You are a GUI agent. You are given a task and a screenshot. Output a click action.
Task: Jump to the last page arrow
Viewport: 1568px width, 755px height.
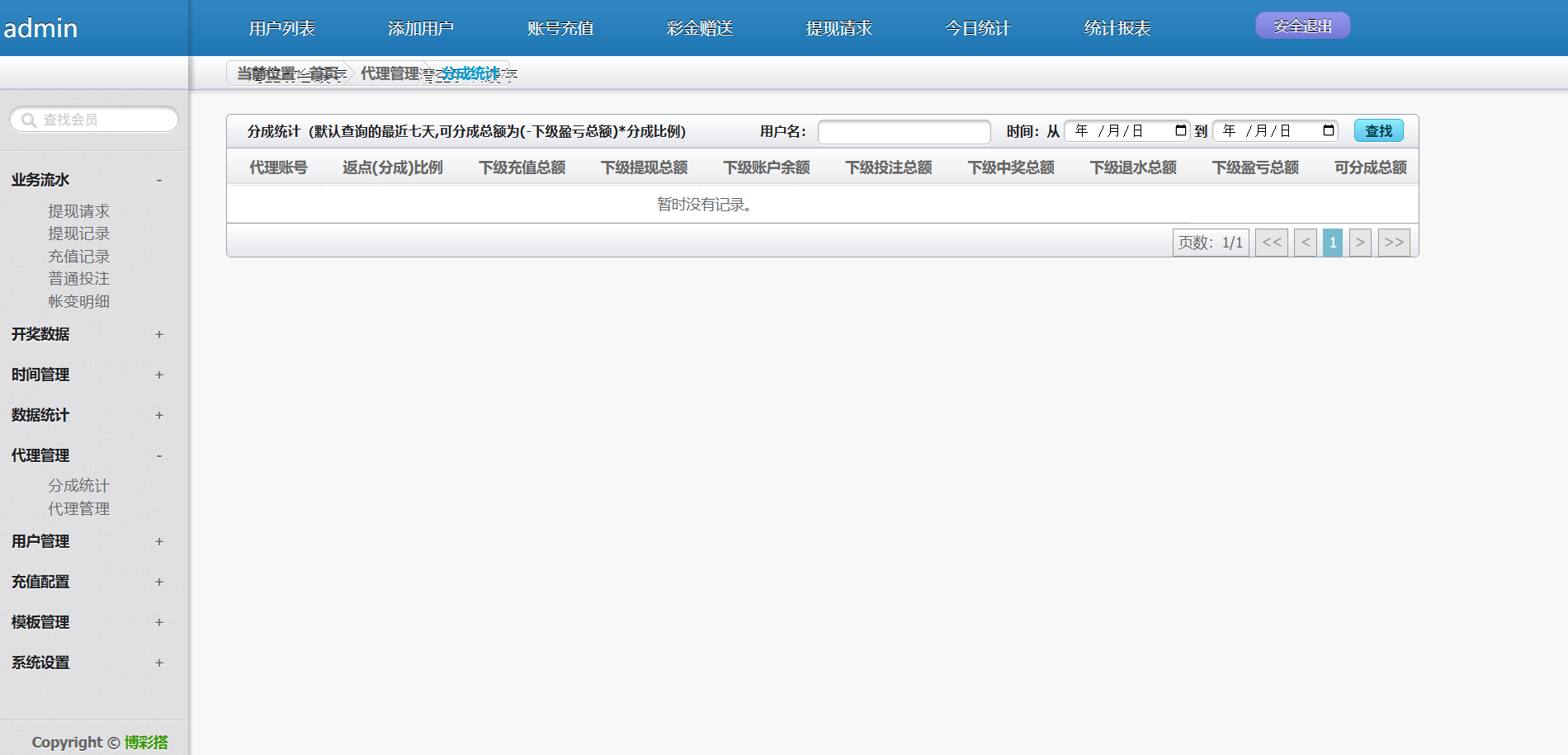click(1393, 243)
